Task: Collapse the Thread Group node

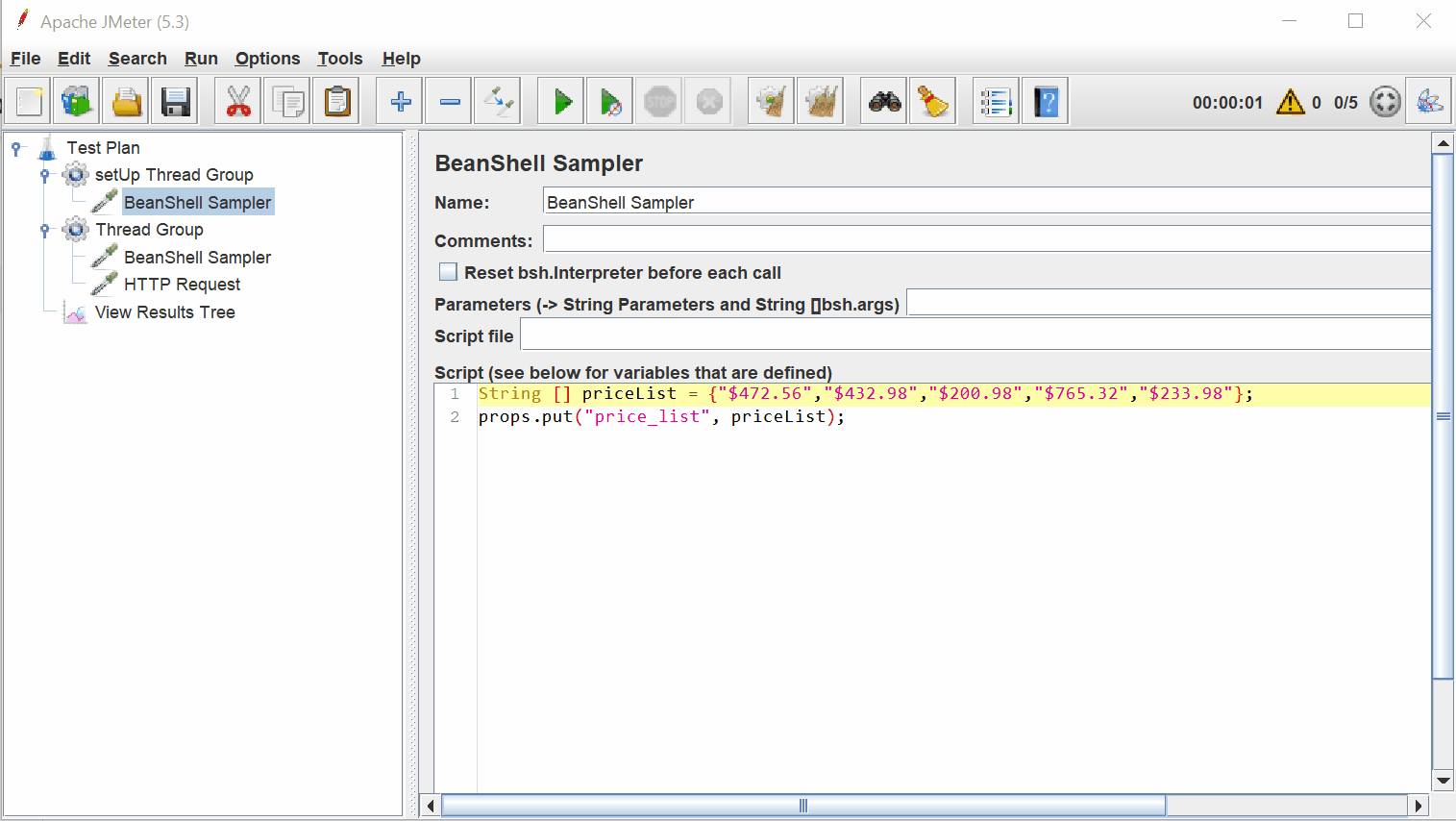Action: pos(44,229)
